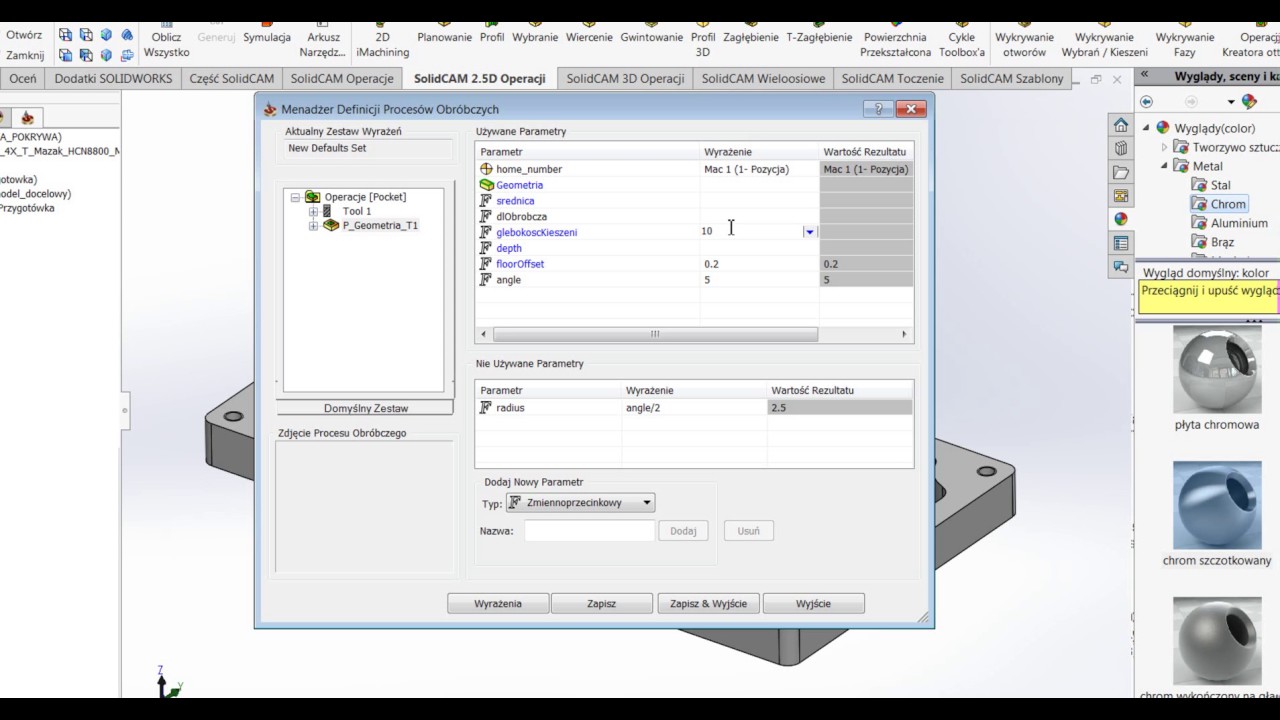Image resolution: width=1280 pixels, height=720 pixels.
Task: Select Stal folder in appearances tree
Action: (1211, 185)
